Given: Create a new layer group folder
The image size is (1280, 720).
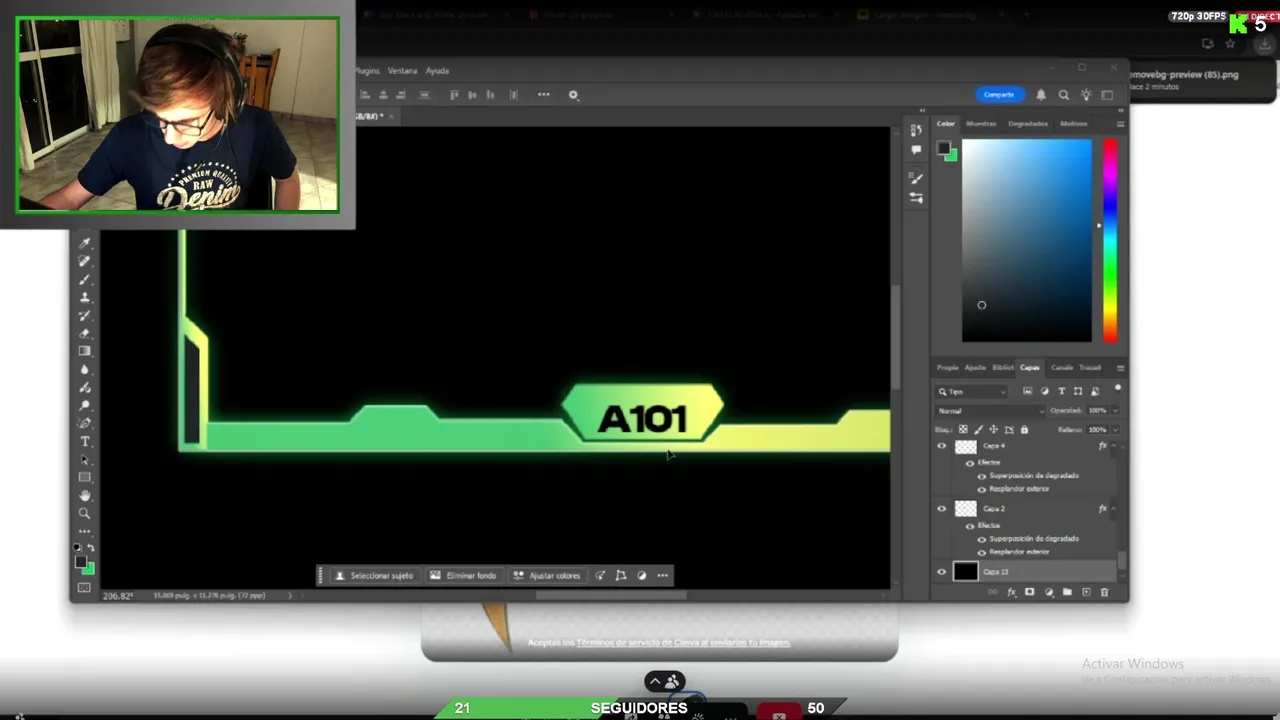Looking at the screenshot, I should 1067,592.
